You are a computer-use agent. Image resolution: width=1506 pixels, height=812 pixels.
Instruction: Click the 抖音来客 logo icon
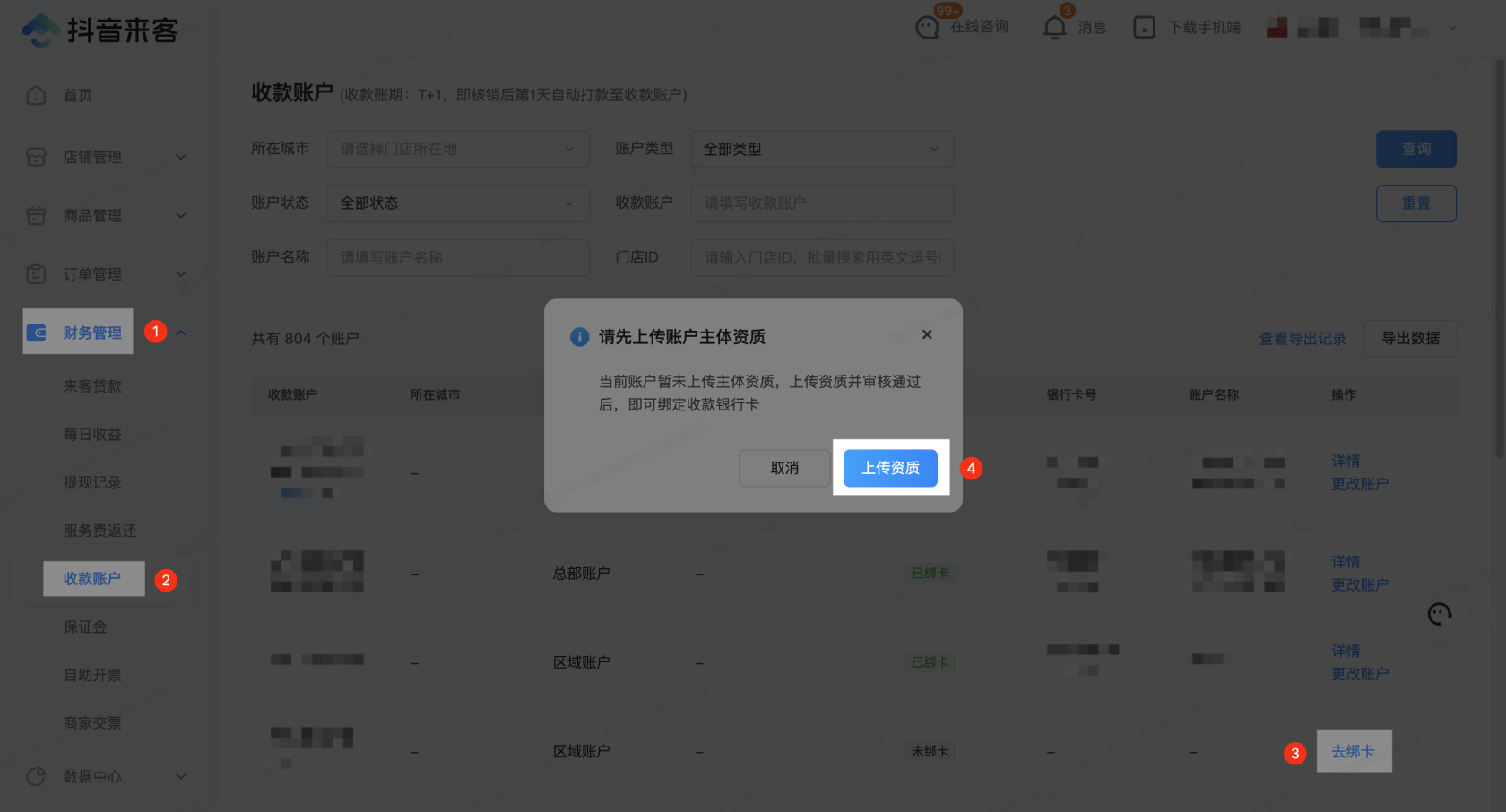click(x=40, y=30)
